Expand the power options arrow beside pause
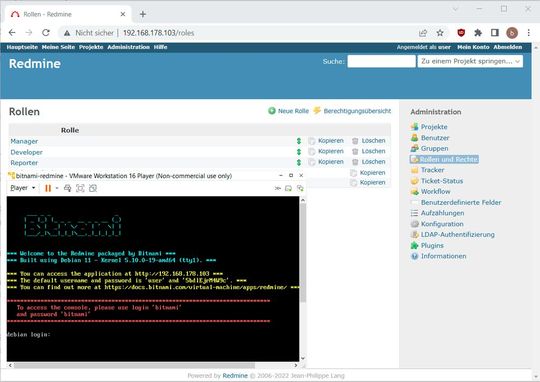Screen dimensions: 540x382 pyautogui.click(x=57, y=188)
